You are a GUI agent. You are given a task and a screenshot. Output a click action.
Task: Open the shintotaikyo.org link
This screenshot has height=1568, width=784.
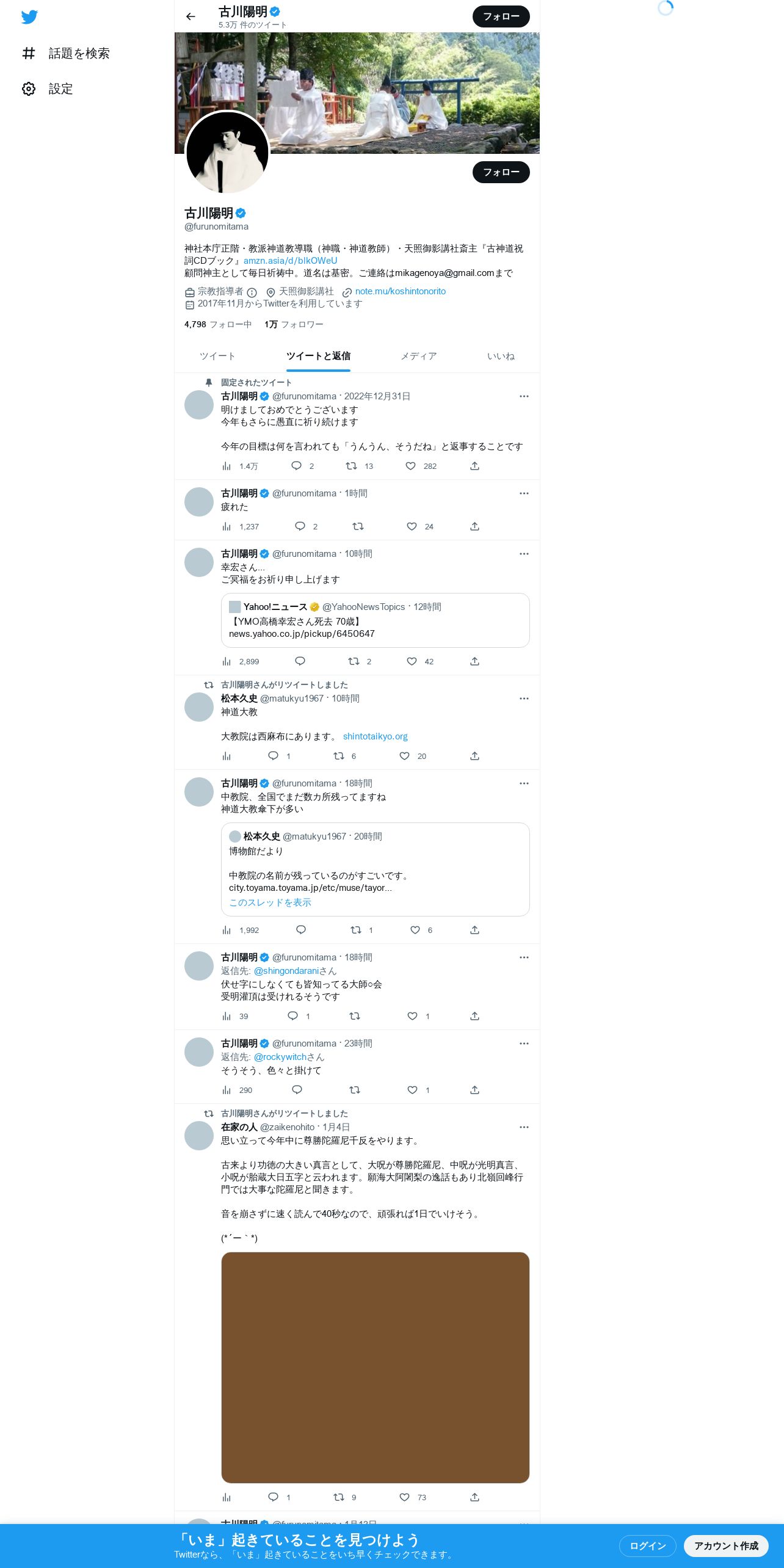pyautogui.click(x=376, y=736)
